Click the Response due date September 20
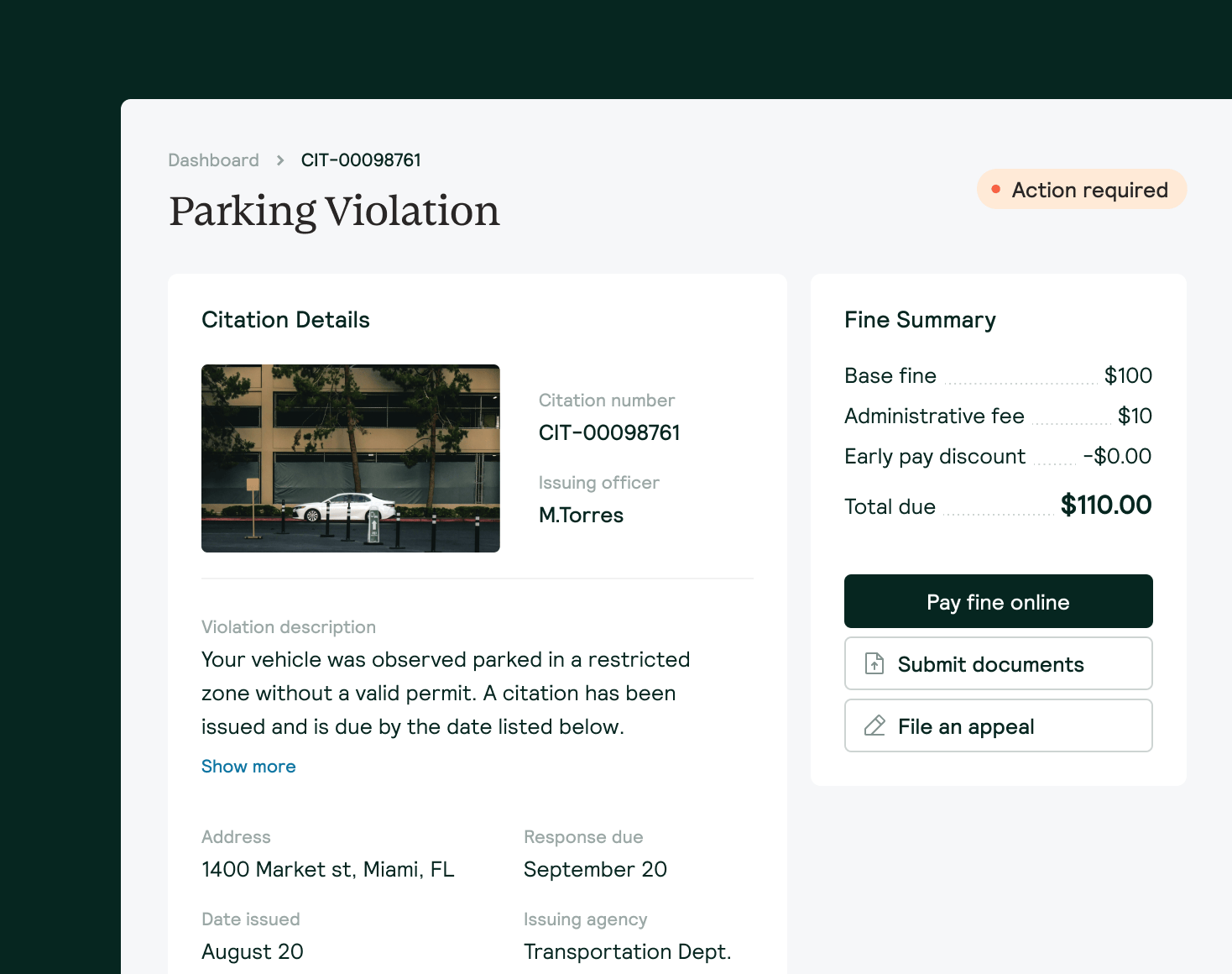 click(x=595, y=869)
